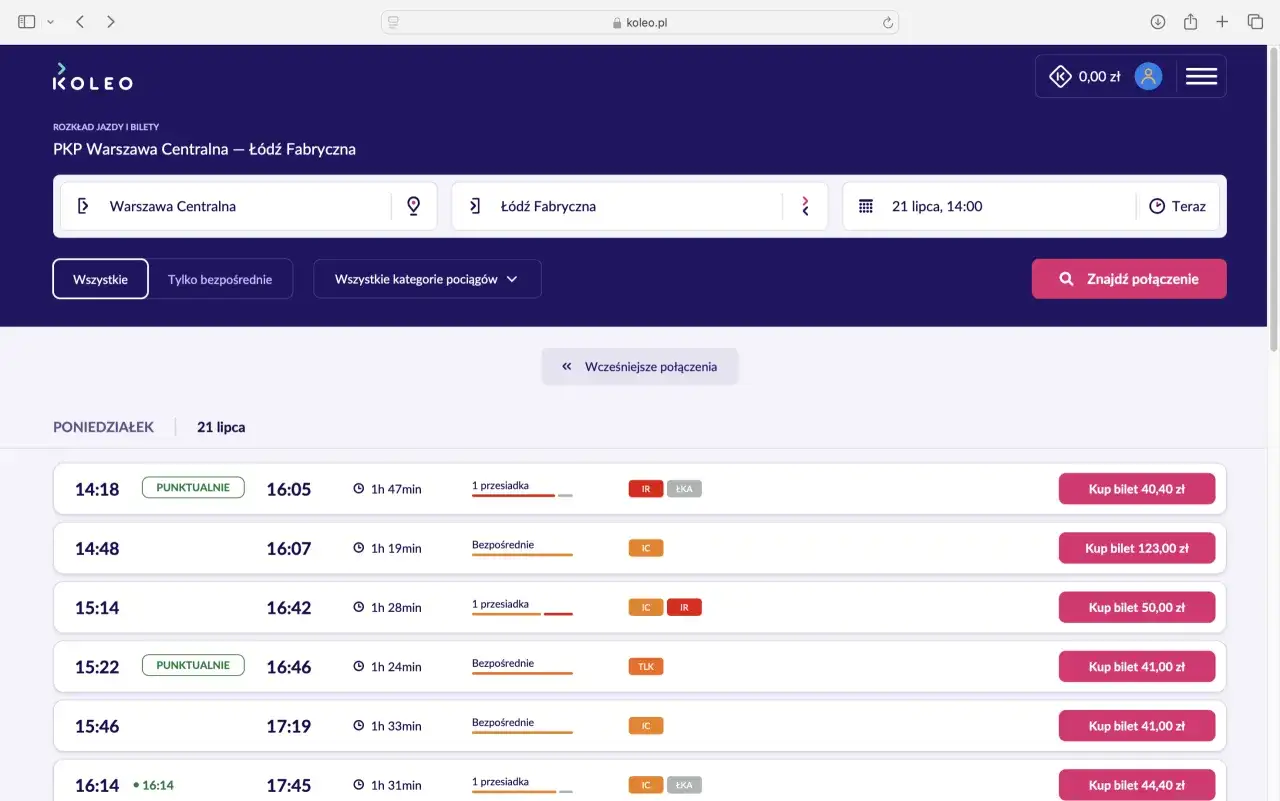Show Safari tab overview
The height and width of the screenshot is (801, 1280).
click(x=1255, y=22)
